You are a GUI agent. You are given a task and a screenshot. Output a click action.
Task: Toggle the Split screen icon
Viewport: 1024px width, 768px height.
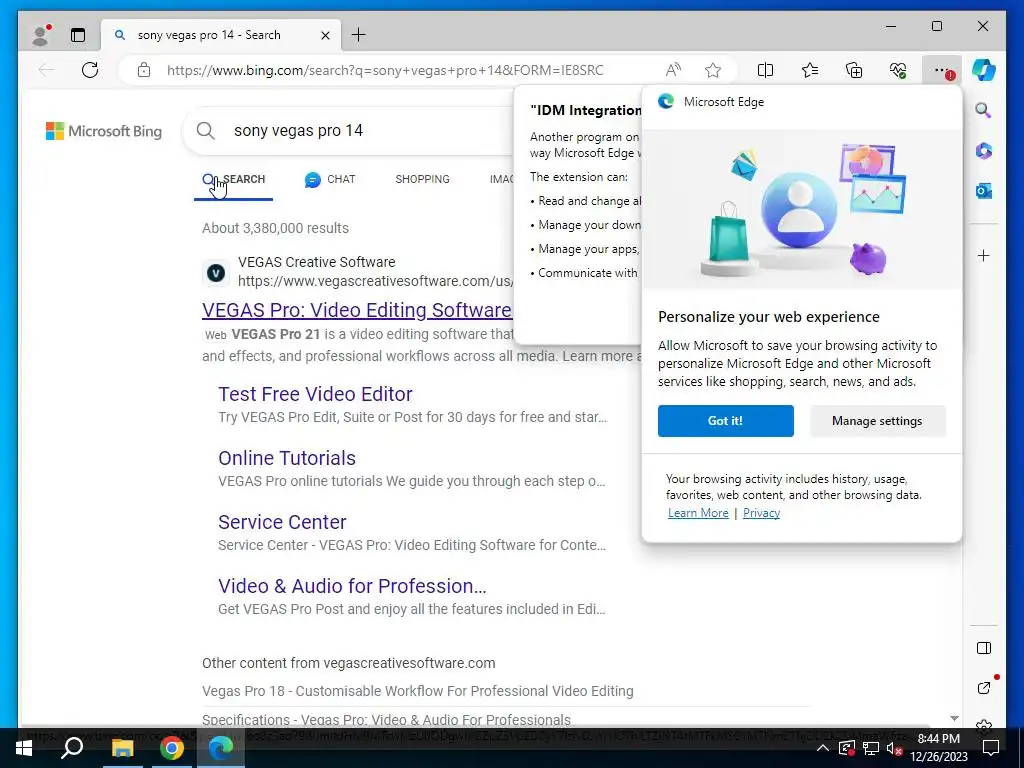(x=765, y=70)
